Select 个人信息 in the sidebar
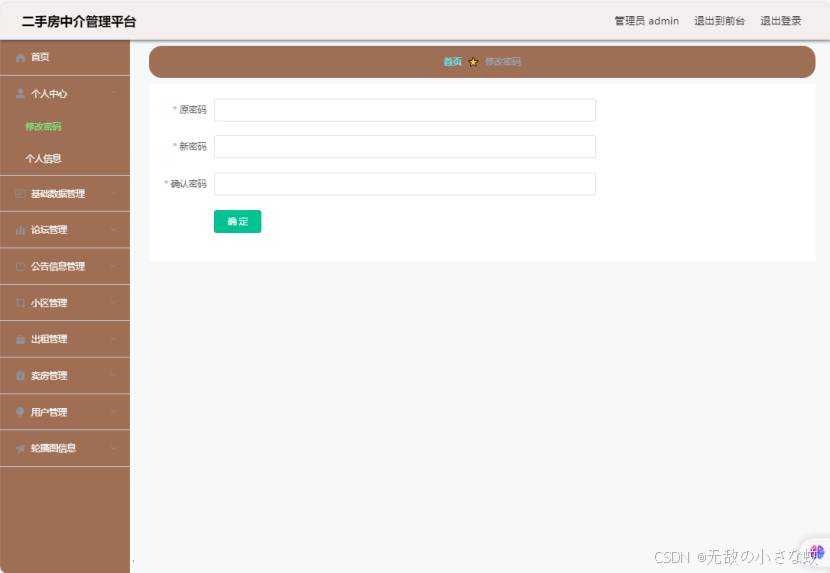The image size is (830, 573). [43, 158]
